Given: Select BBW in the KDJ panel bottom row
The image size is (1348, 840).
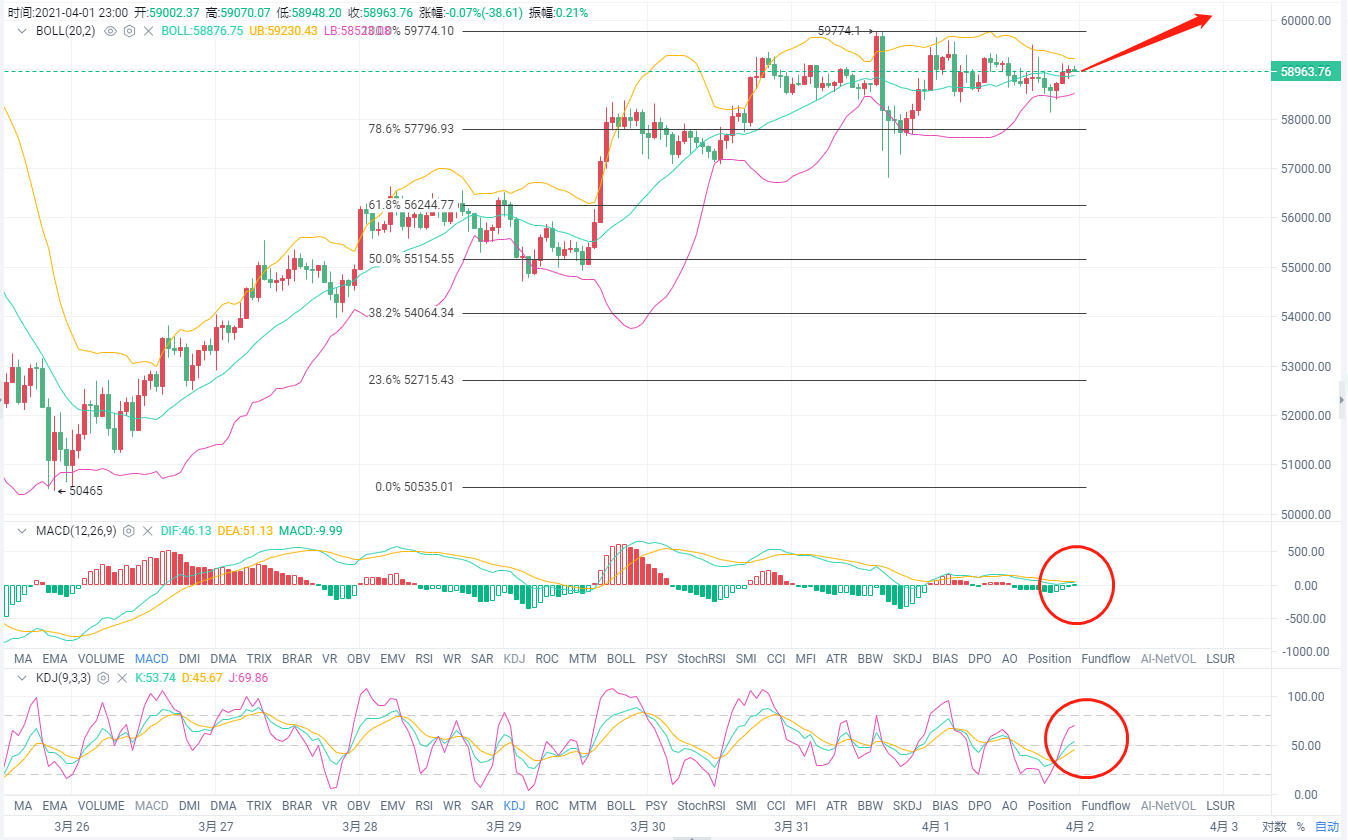Looking at the screenshot, I should tap(870, 806).
